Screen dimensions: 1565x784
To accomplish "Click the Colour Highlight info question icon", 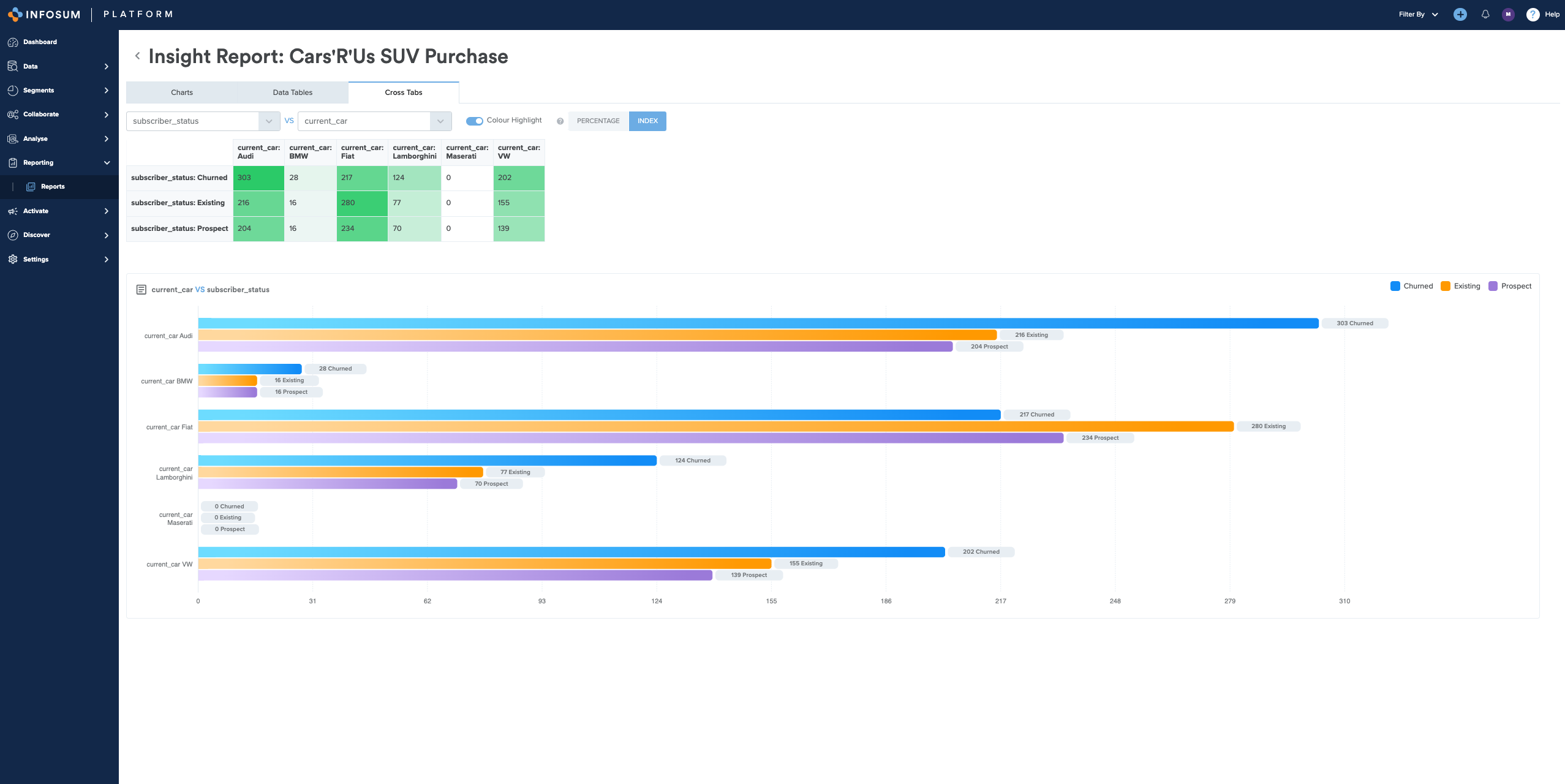I will tap(560, 121).
